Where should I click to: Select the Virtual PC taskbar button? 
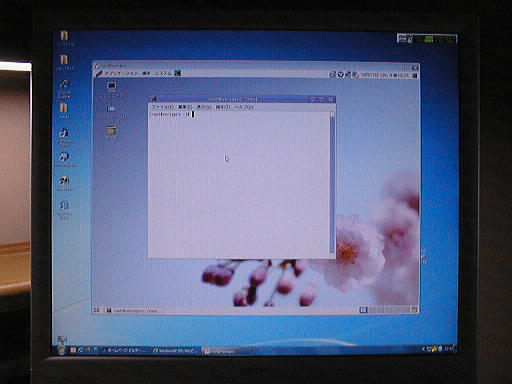coord(227,351)
